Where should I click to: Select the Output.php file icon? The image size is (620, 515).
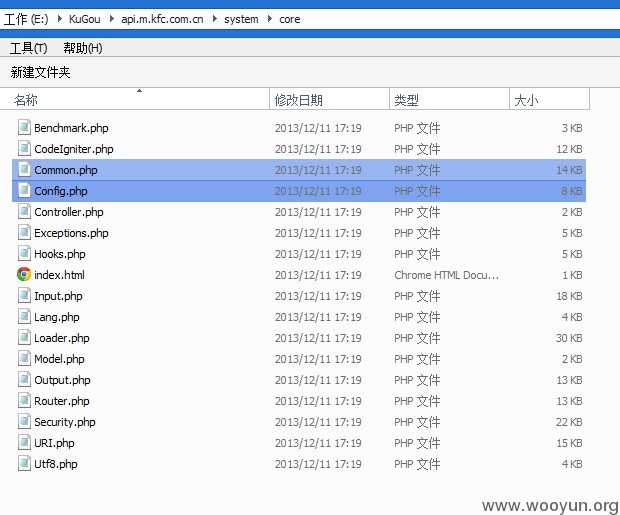(24, 379)
